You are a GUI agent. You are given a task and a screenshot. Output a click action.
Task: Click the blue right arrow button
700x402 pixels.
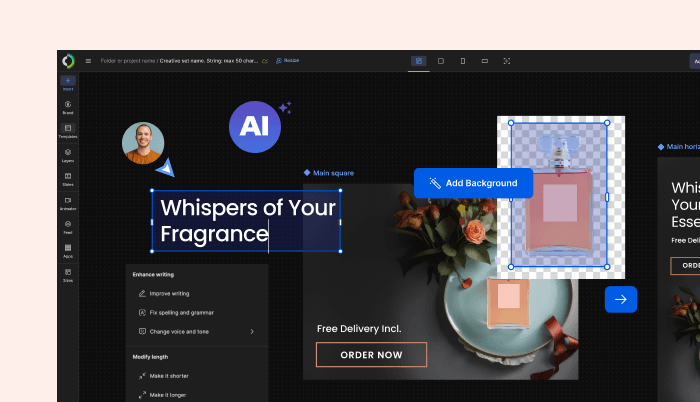[x=620, y=299]
